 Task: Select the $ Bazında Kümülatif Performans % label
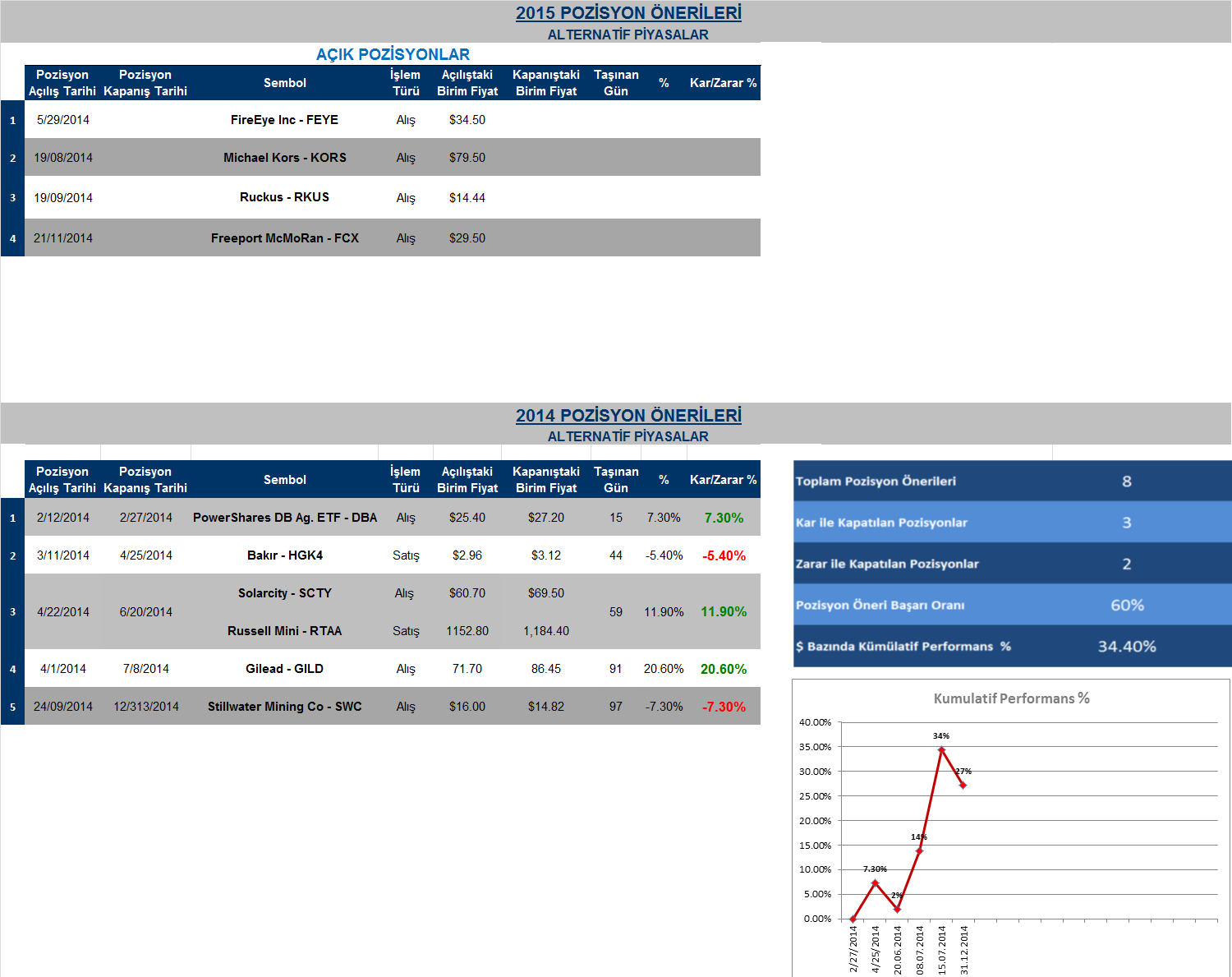coord(903,647)
